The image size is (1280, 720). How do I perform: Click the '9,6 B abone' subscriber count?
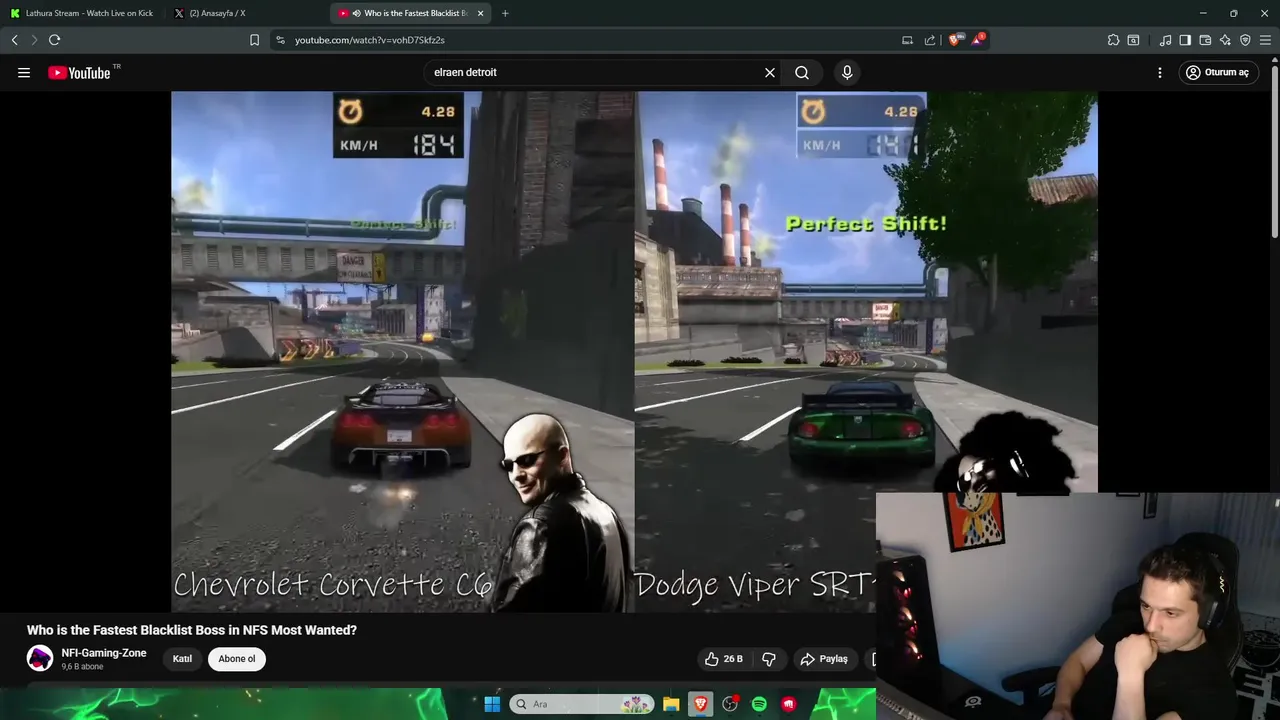(82, 667)
